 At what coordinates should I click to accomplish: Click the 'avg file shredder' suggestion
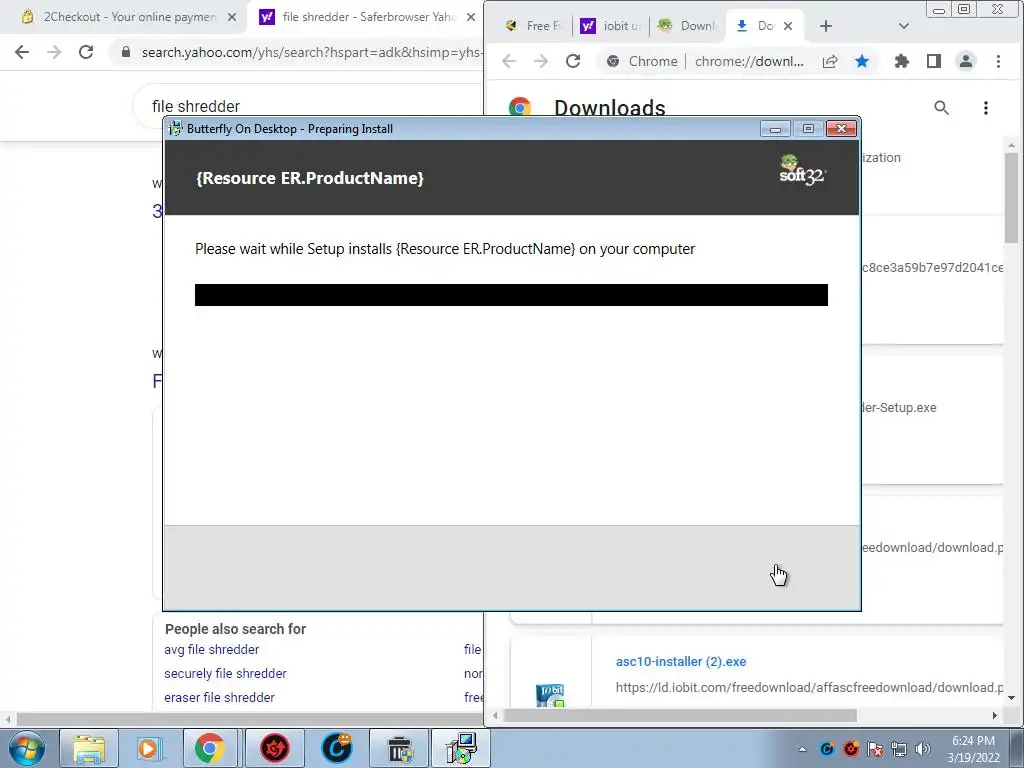pos(212,650)
